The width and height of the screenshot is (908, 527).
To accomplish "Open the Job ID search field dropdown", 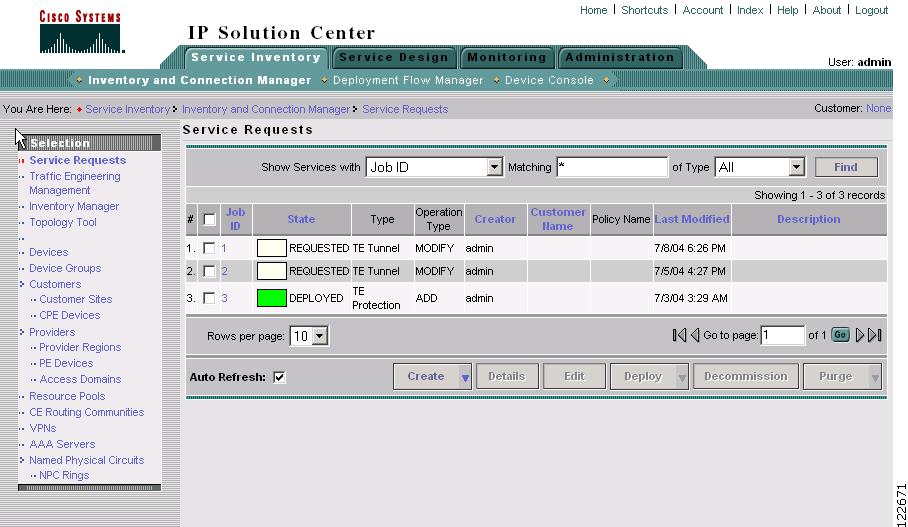I will [494, 167].
